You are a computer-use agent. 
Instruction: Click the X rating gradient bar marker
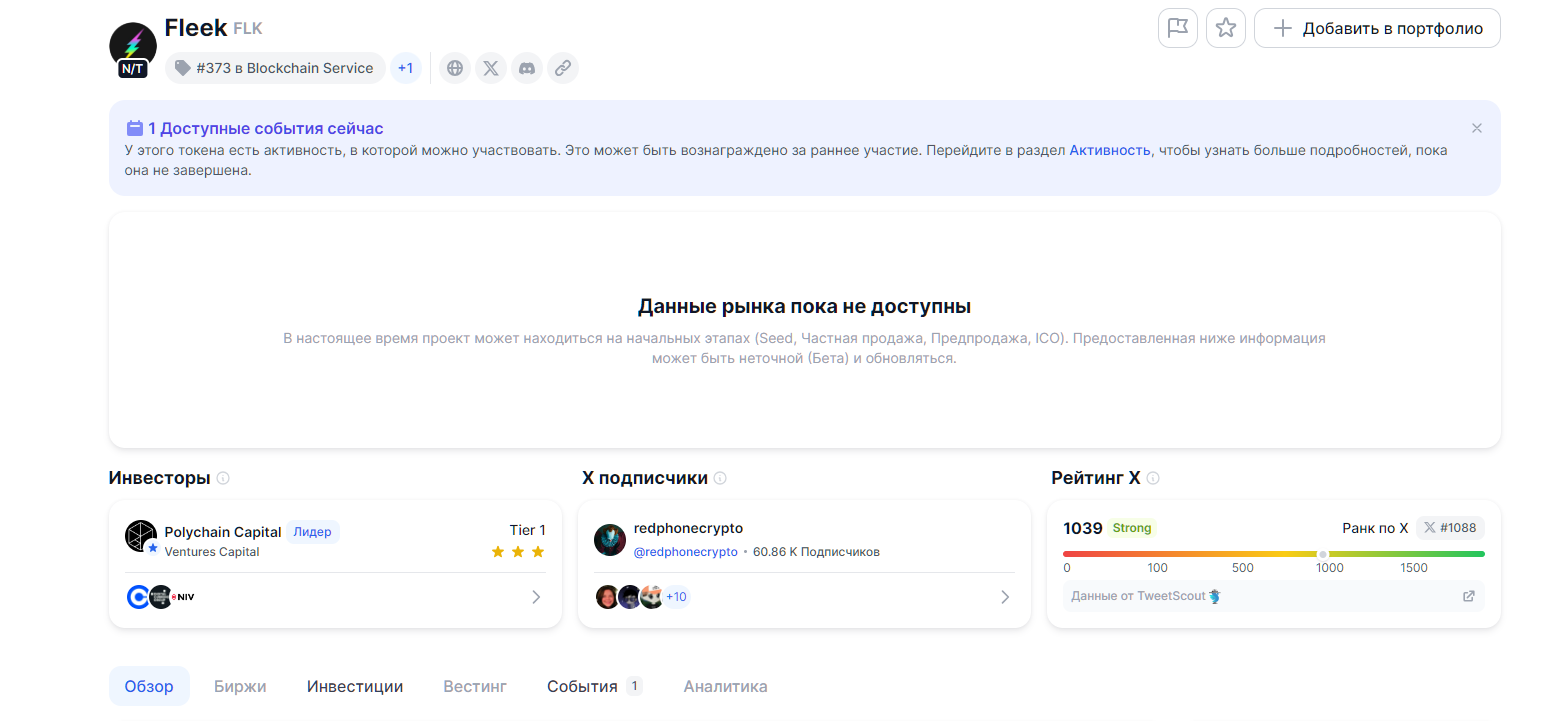click(x=1323, y=554)
